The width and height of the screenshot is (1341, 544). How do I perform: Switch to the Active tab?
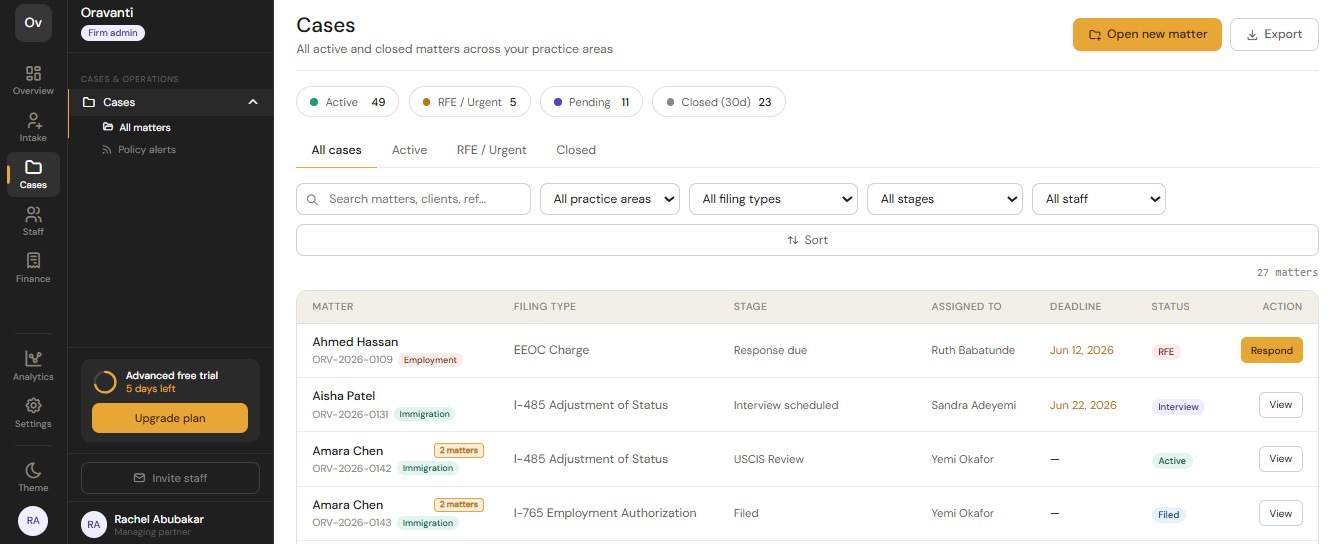(x=409, y=150)
